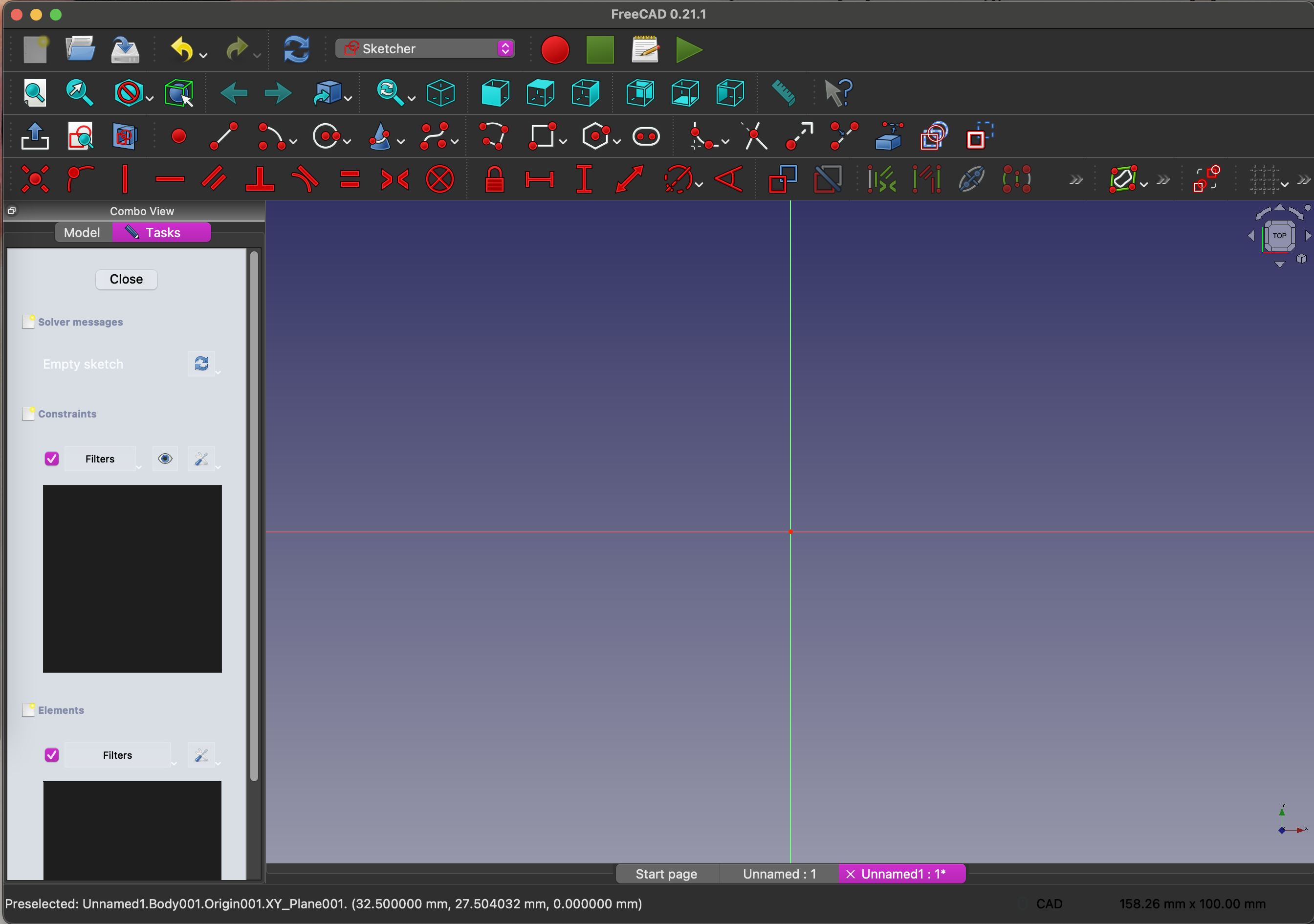Click the Measure distance ruler icon
Screen dimensions: 1314x924
[x=784, y=93]
